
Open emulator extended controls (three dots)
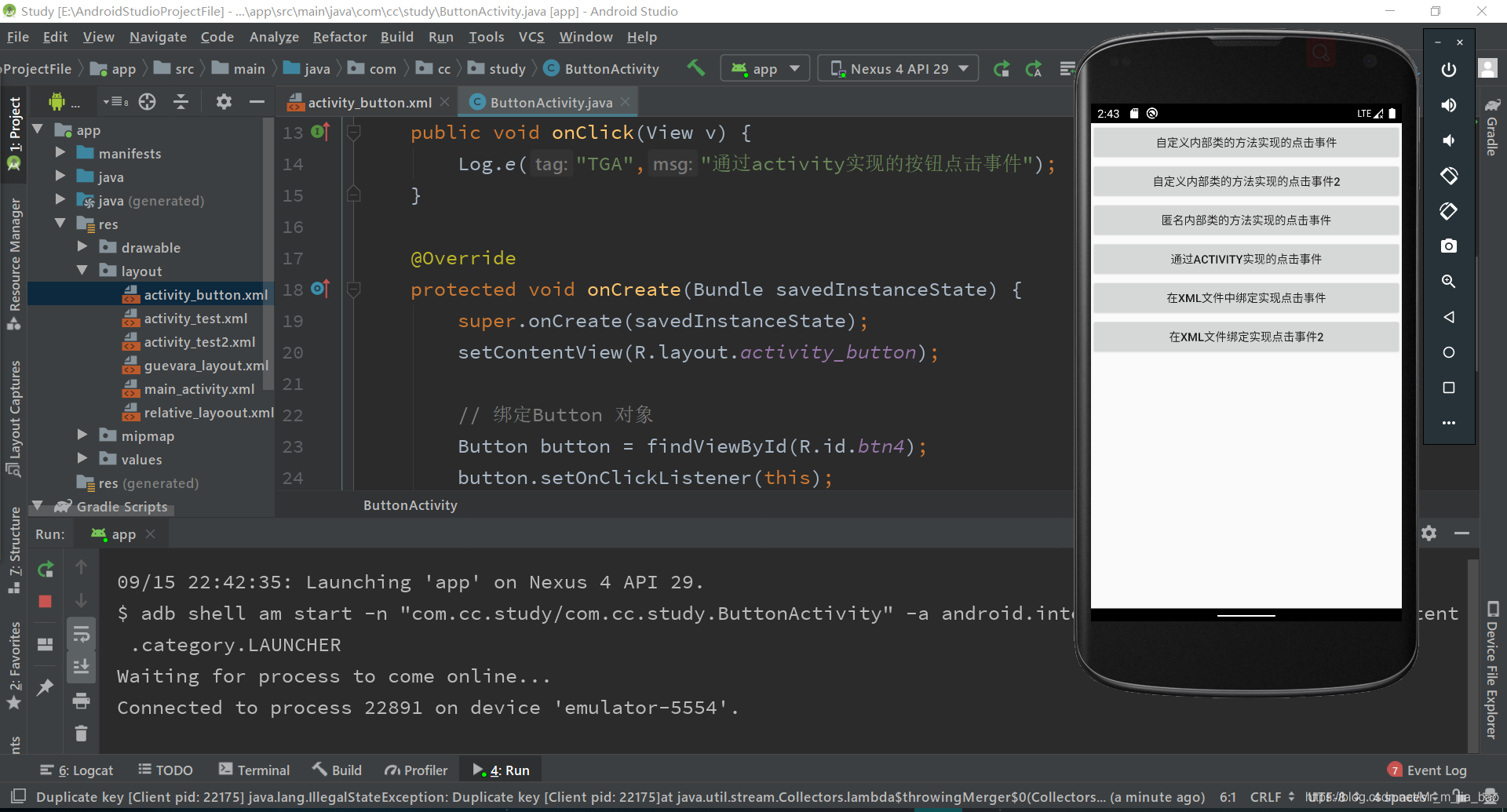(x=1449, y=423)
